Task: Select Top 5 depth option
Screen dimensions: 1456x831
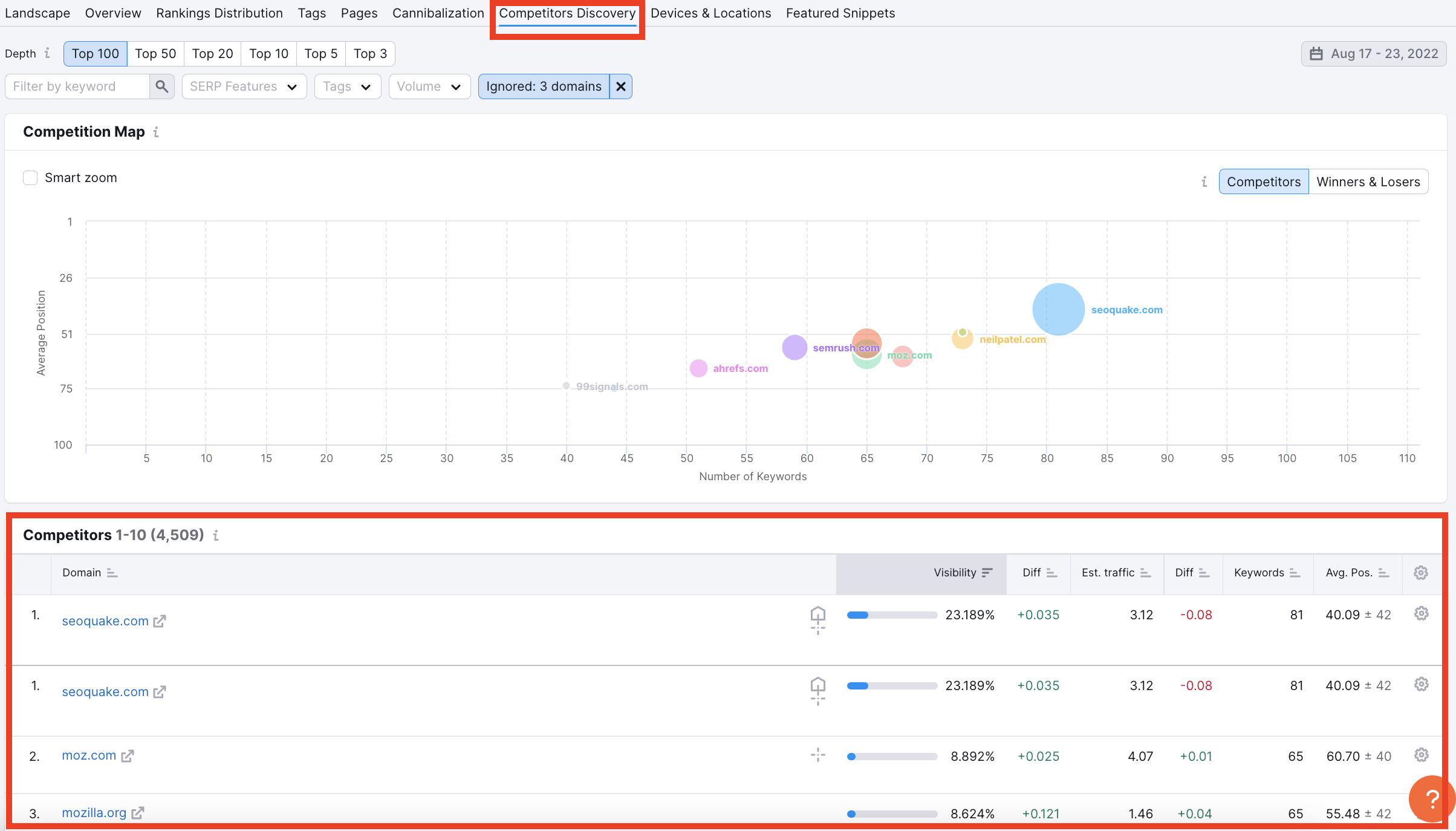Action: click(321, 54)
